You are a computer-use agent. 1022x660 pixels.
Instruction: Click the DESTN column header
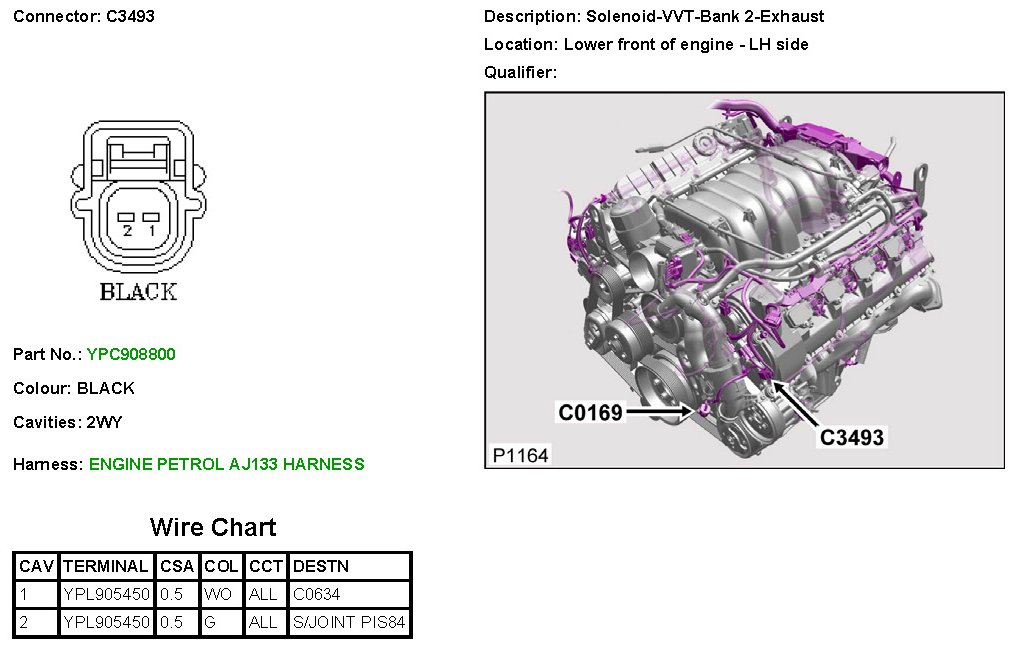pos(321,566)
